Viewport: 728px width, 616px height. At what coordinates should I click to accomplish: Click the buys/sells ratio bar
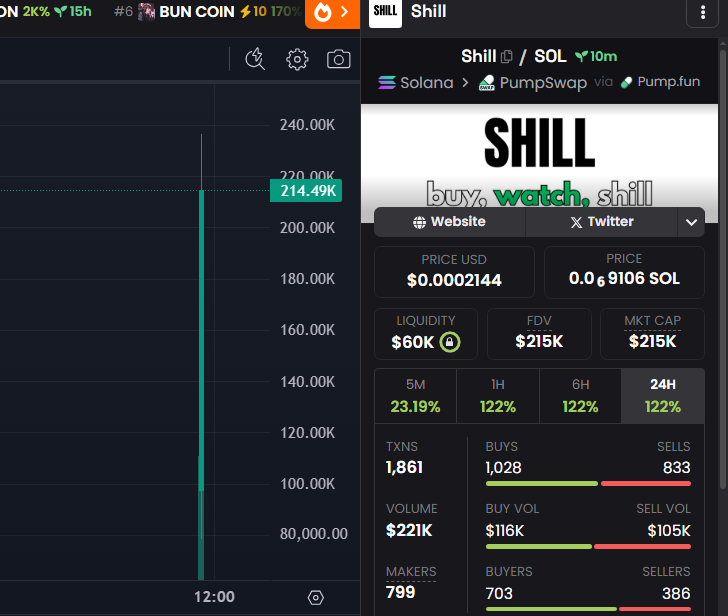pyautogui.click(x=588, y=484)
